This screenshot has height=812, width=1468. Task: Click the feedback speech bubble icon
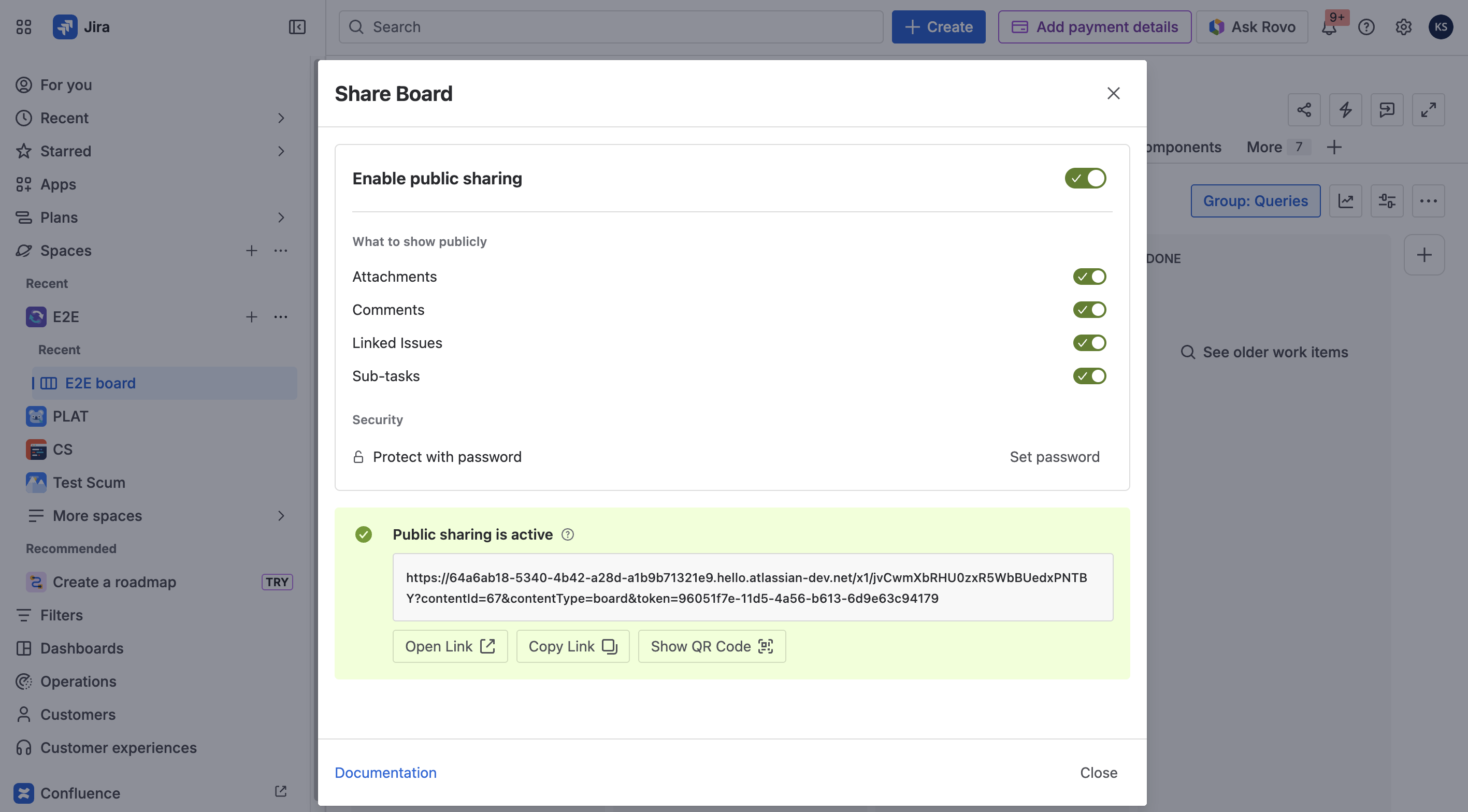[x=1387, y=109]
